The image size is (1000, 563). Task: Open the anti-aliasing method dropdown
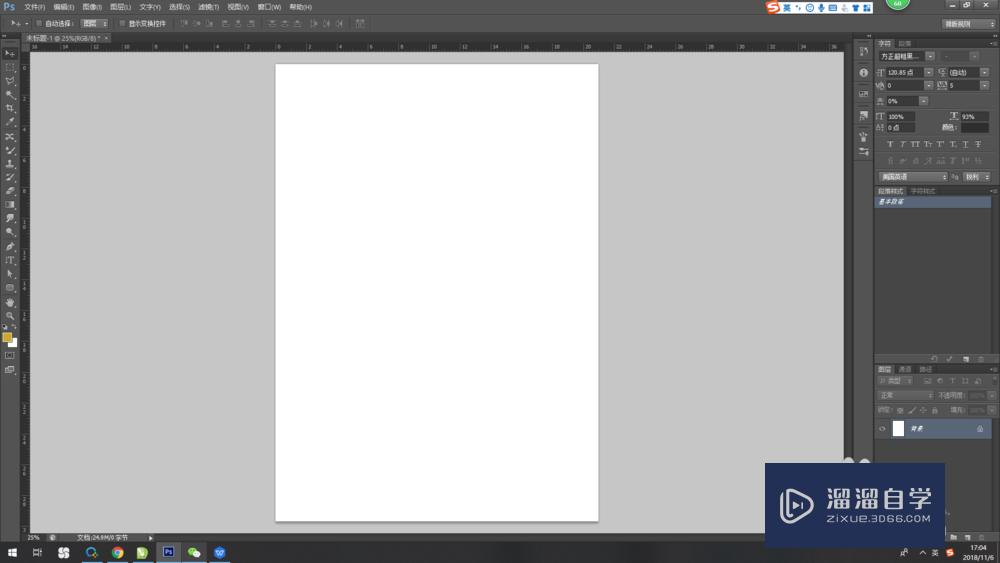click(976, 177)
